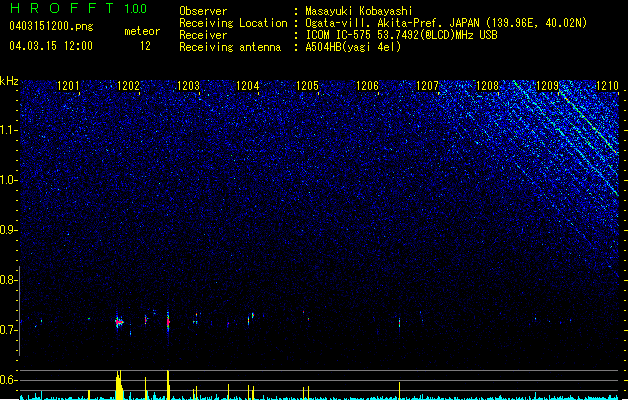Image resolution: width=629 pixels, height=400 pixels.
Task: Click the 0.8 kHz axis label
Action: click(9, 280)
